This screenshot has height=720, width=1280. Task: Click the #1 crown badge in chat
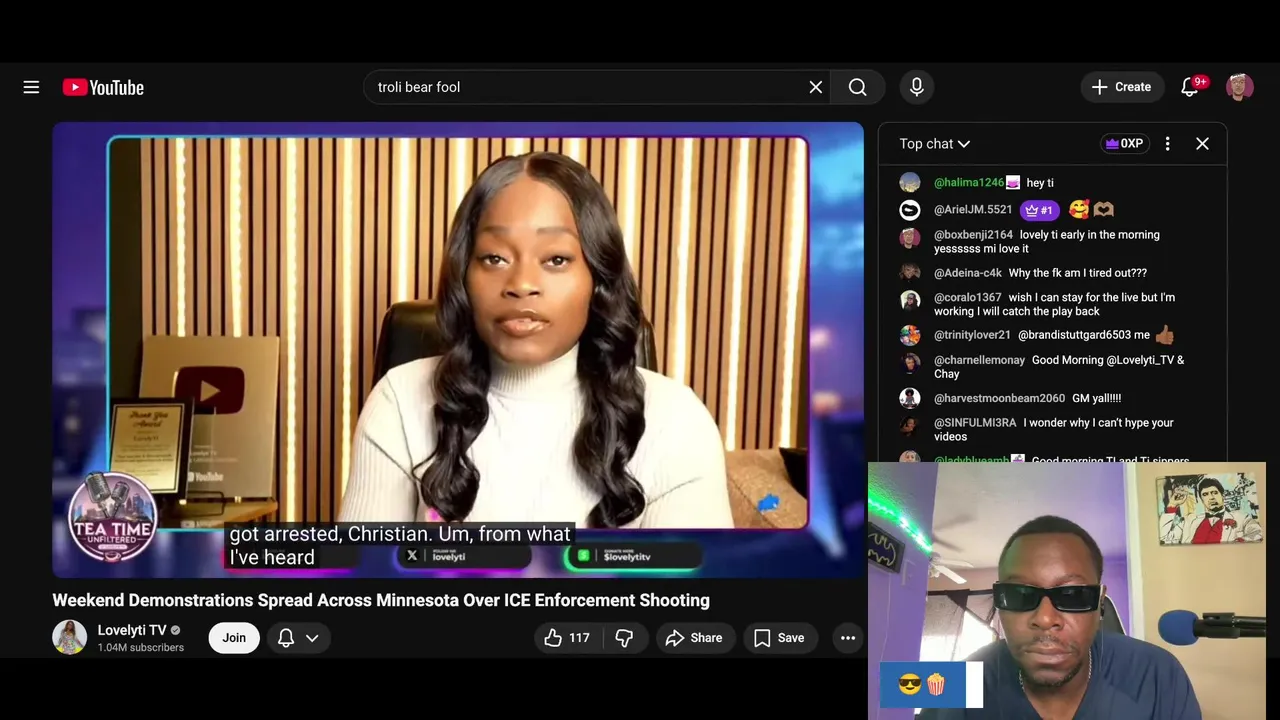coord(1040,210)
